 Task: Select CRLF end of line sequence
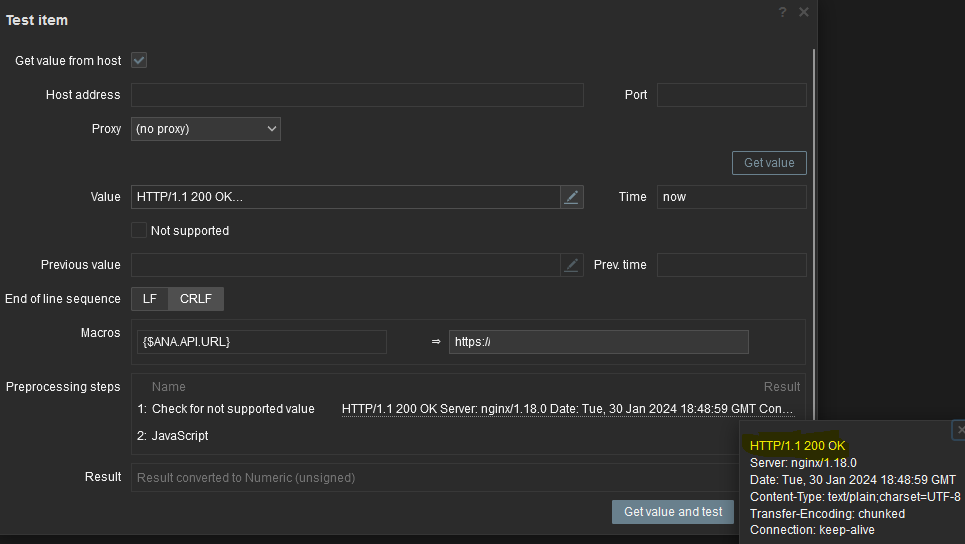pyautogui.click(x=196, y=299)
